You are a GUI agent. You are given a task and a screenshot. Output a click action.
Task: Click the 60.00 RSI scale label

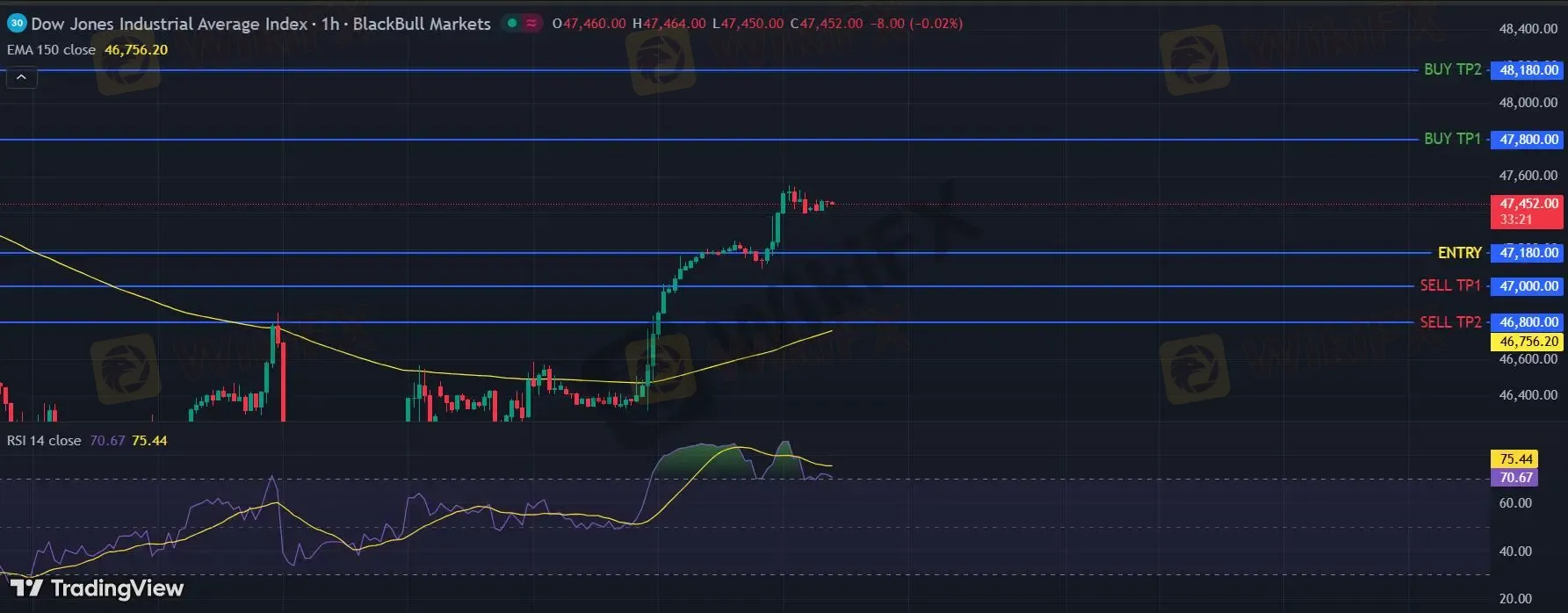tap(1515, 503)
